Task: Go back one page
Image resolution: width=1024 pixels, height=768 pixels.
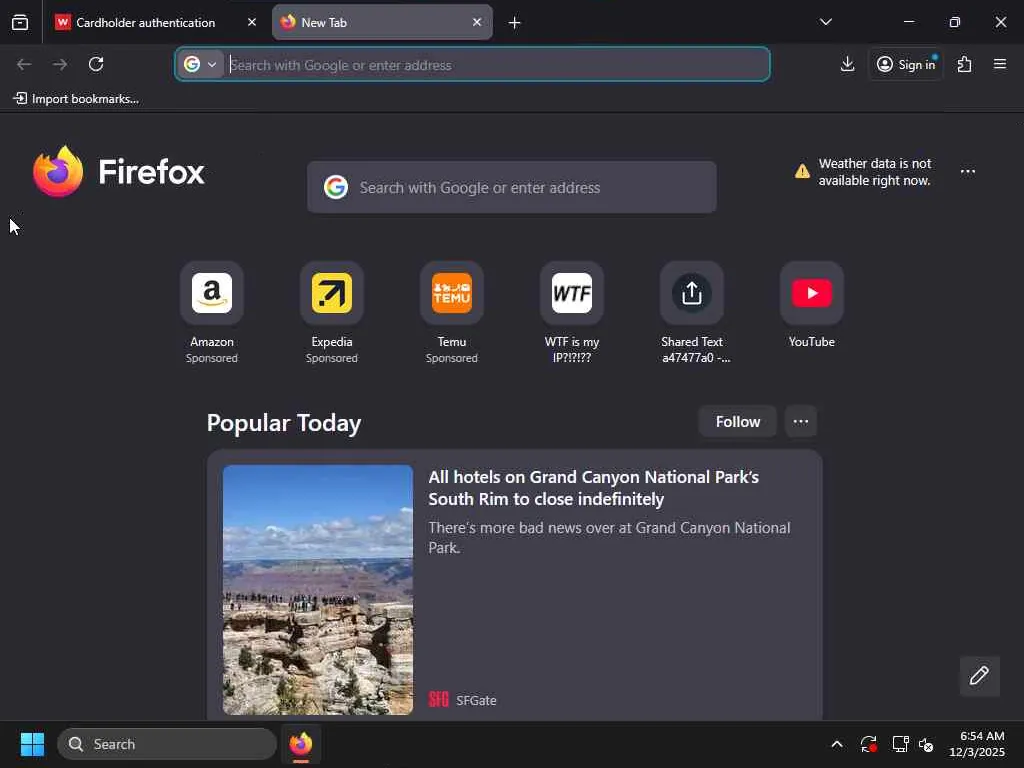Action: coord(24,64)
